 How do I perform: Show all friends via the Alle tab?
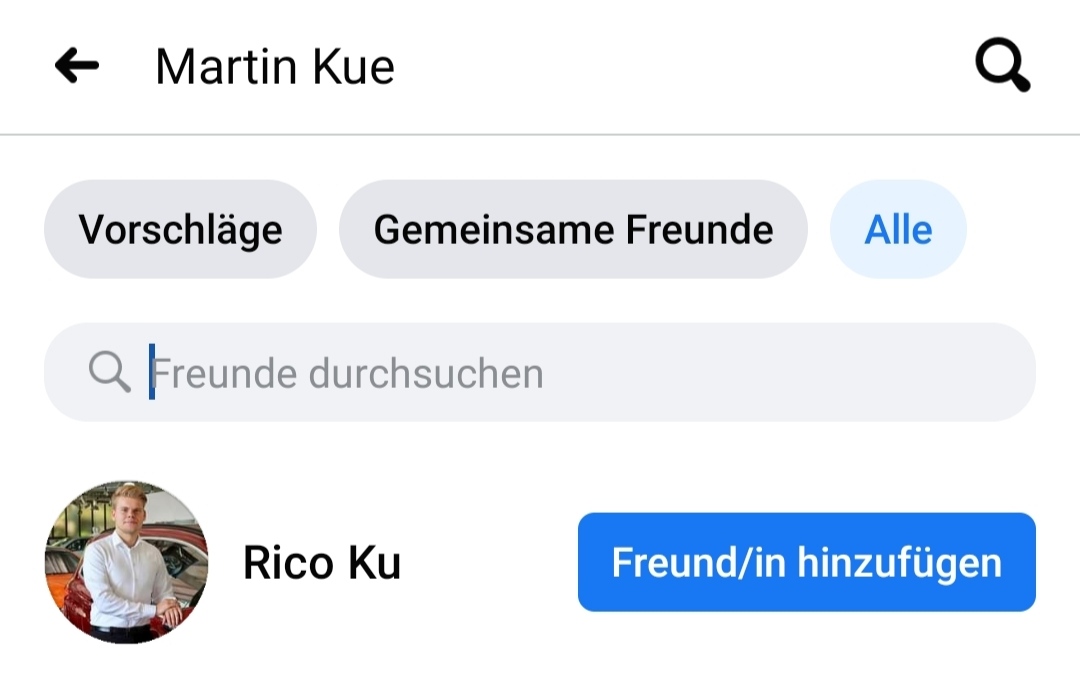(x=898, y=229)
